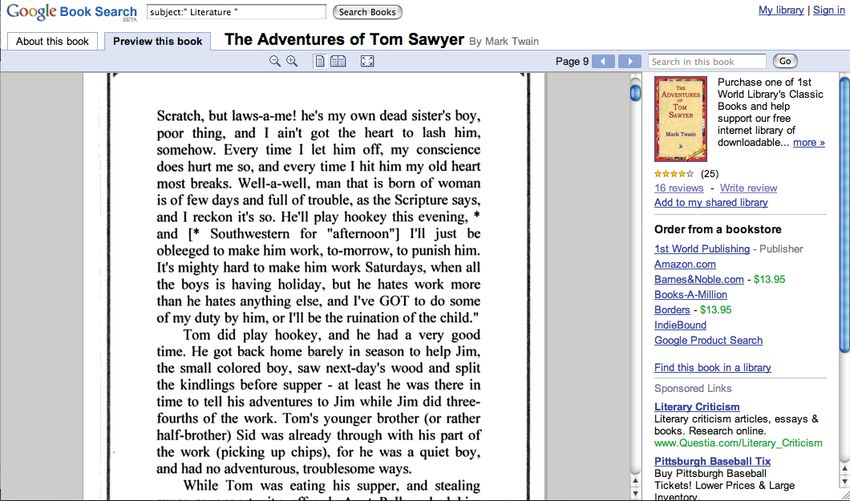The image size is (850, 501).
Task: Click the www.Questia.com/Literary_Criticism URL text
Action: [738, 443]
